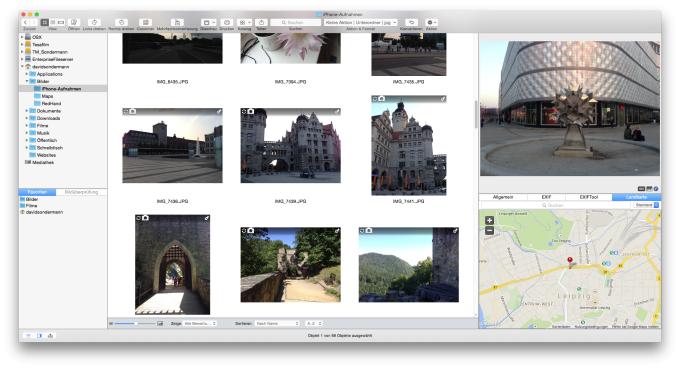Viewport: 680px width, 369px height.
Task: Open the A..Z sort order dropdown
Action: (314, 323)
